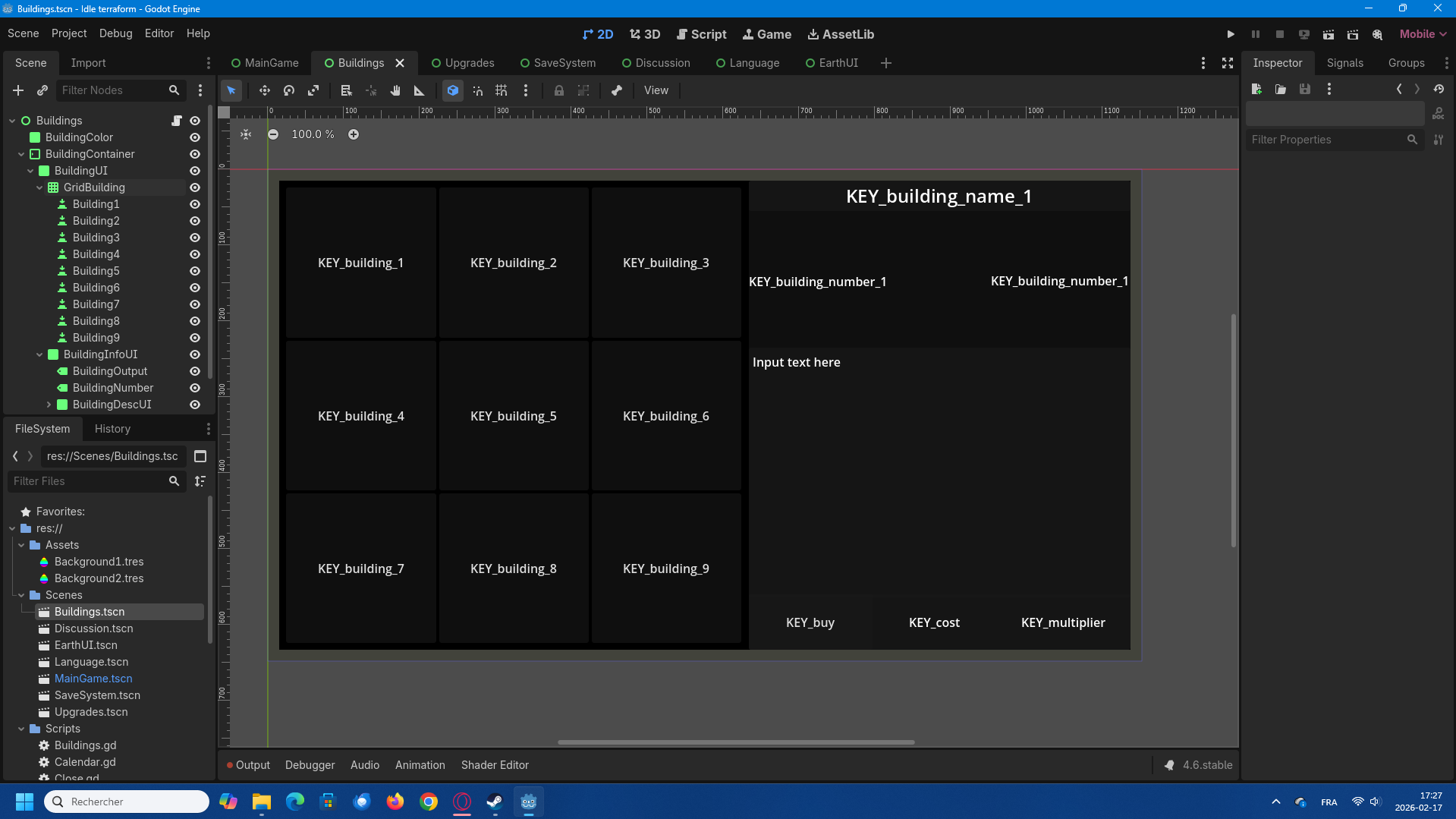The image size is (1456, 819).
Task: Expand the BuildingDescUI tree node
Action: coord(49,405)
